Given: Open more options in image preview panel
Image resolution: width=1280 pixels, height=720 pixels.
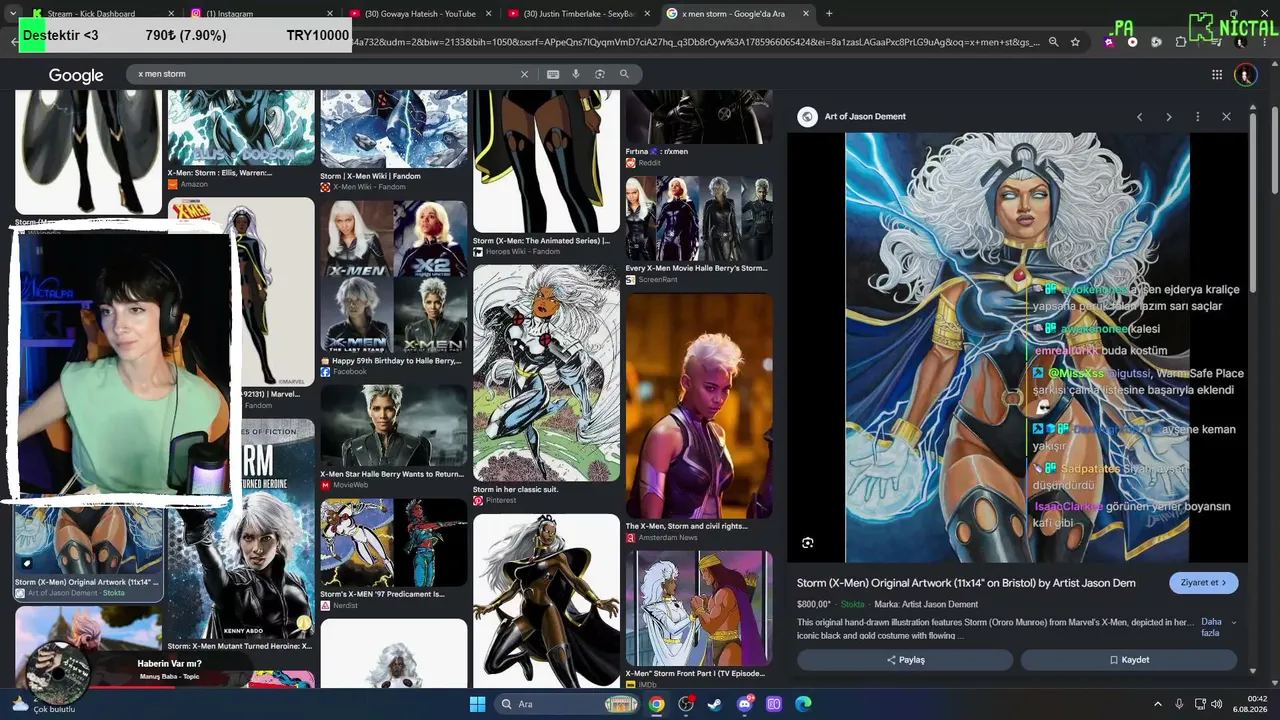Looking at the screenshot, I should point(1197,117).
